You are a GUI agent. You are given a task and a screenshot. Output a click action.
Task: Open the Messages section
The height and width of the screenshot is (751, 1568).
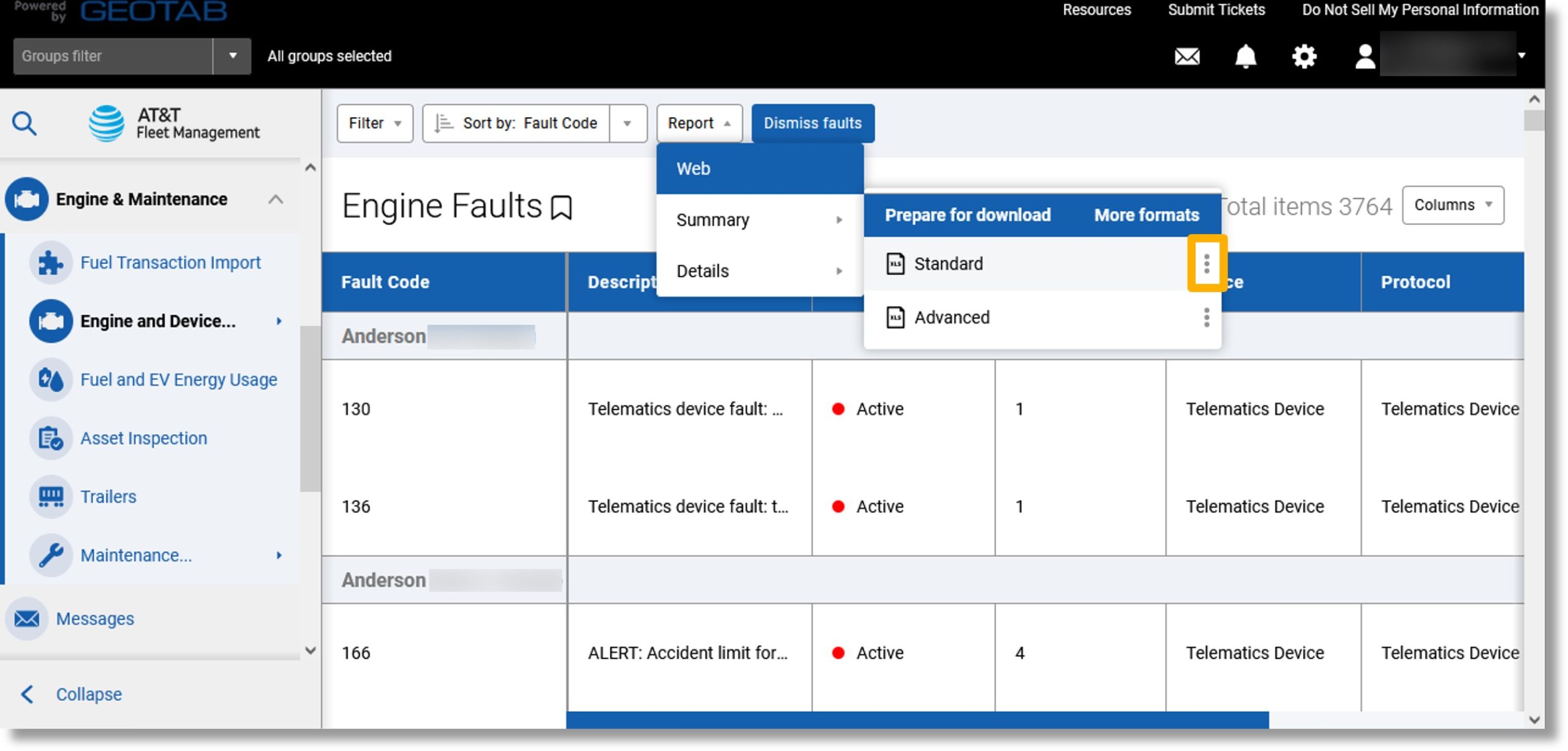pyautogui.click(x=95, y=619)
